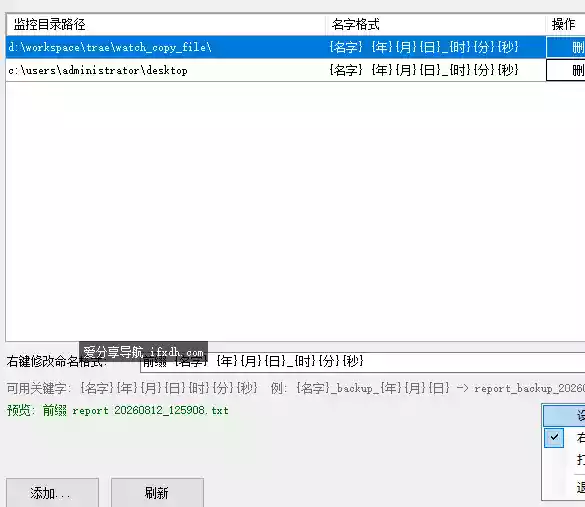Screen dimensions: 585x507
Task: Delete the c:\users\administrator\desktop row entry
Action: (x=566, y=70)
